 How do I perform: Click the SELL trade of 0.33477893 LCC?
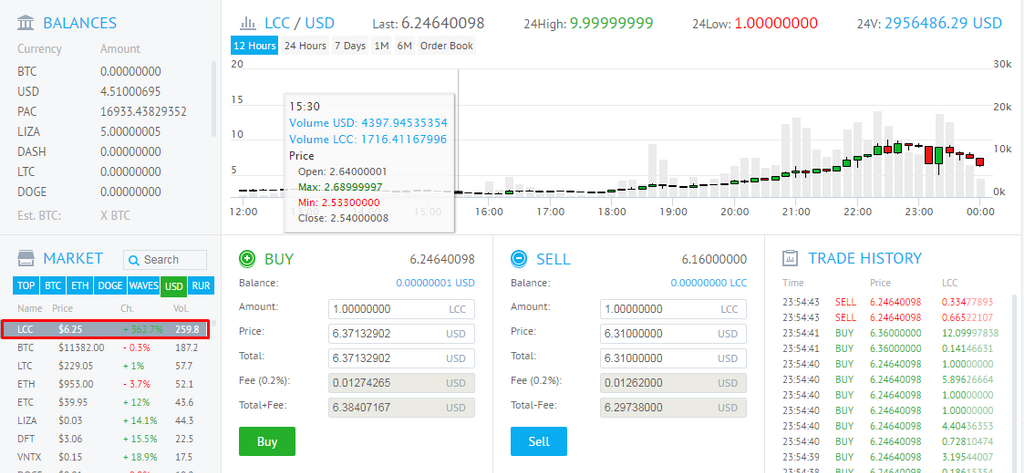click(x=888, y=302)
